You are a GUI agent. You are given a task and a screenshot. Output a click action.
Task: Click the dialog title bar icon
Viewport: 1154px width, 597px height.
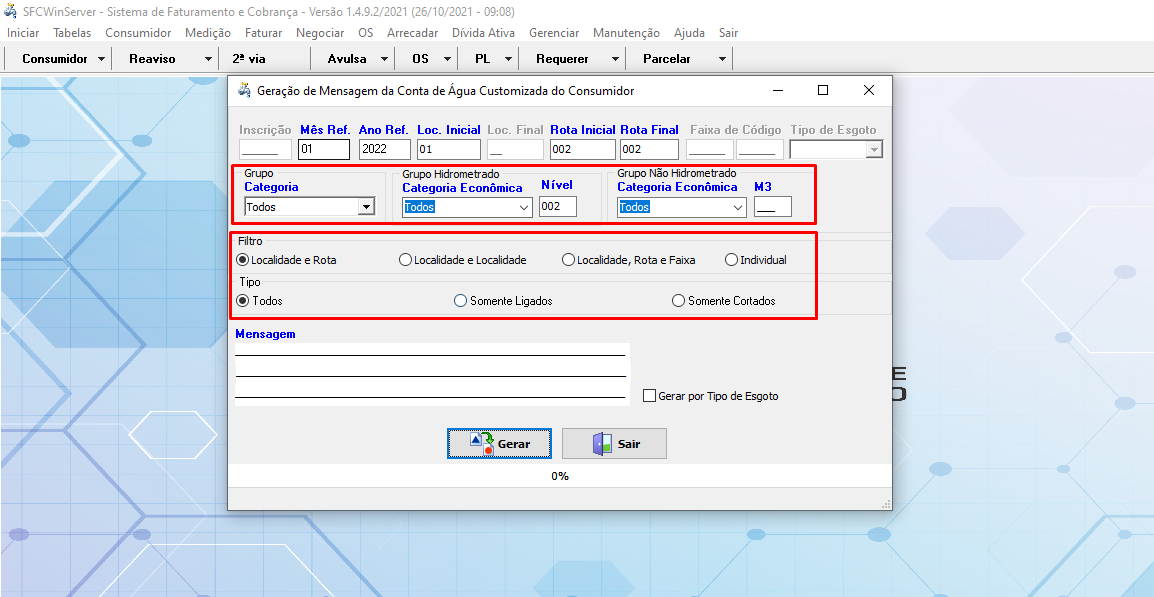[x=244, y=90]
